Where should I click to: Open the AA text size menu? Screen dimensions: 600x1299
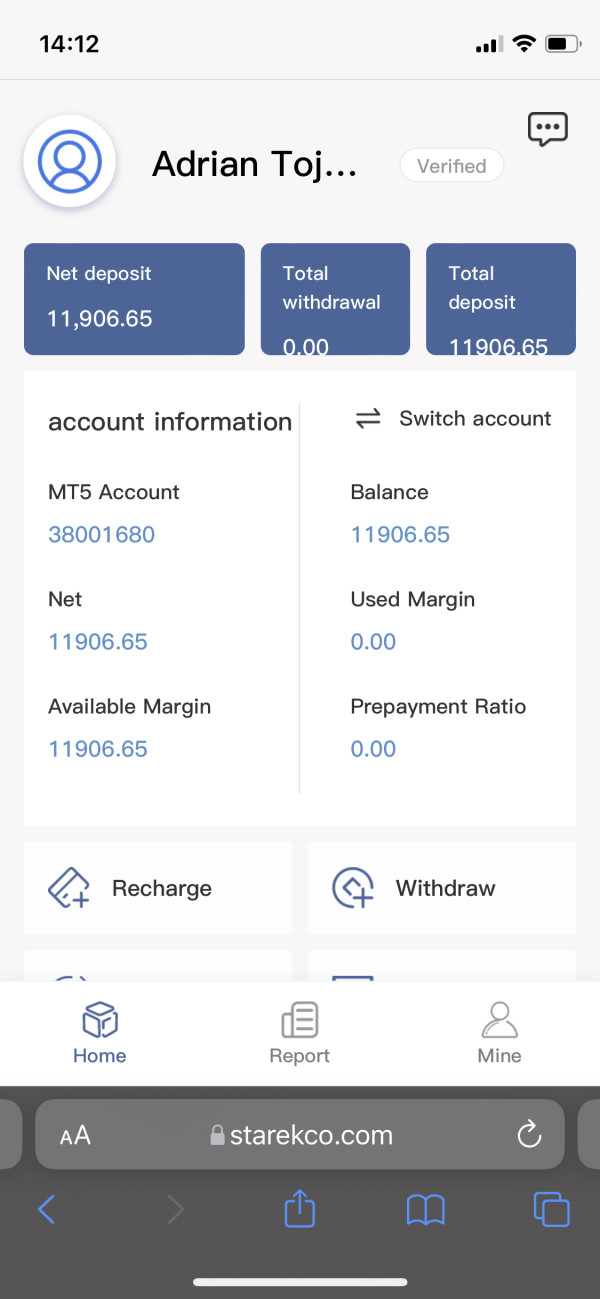click(x=75, y=1135)
